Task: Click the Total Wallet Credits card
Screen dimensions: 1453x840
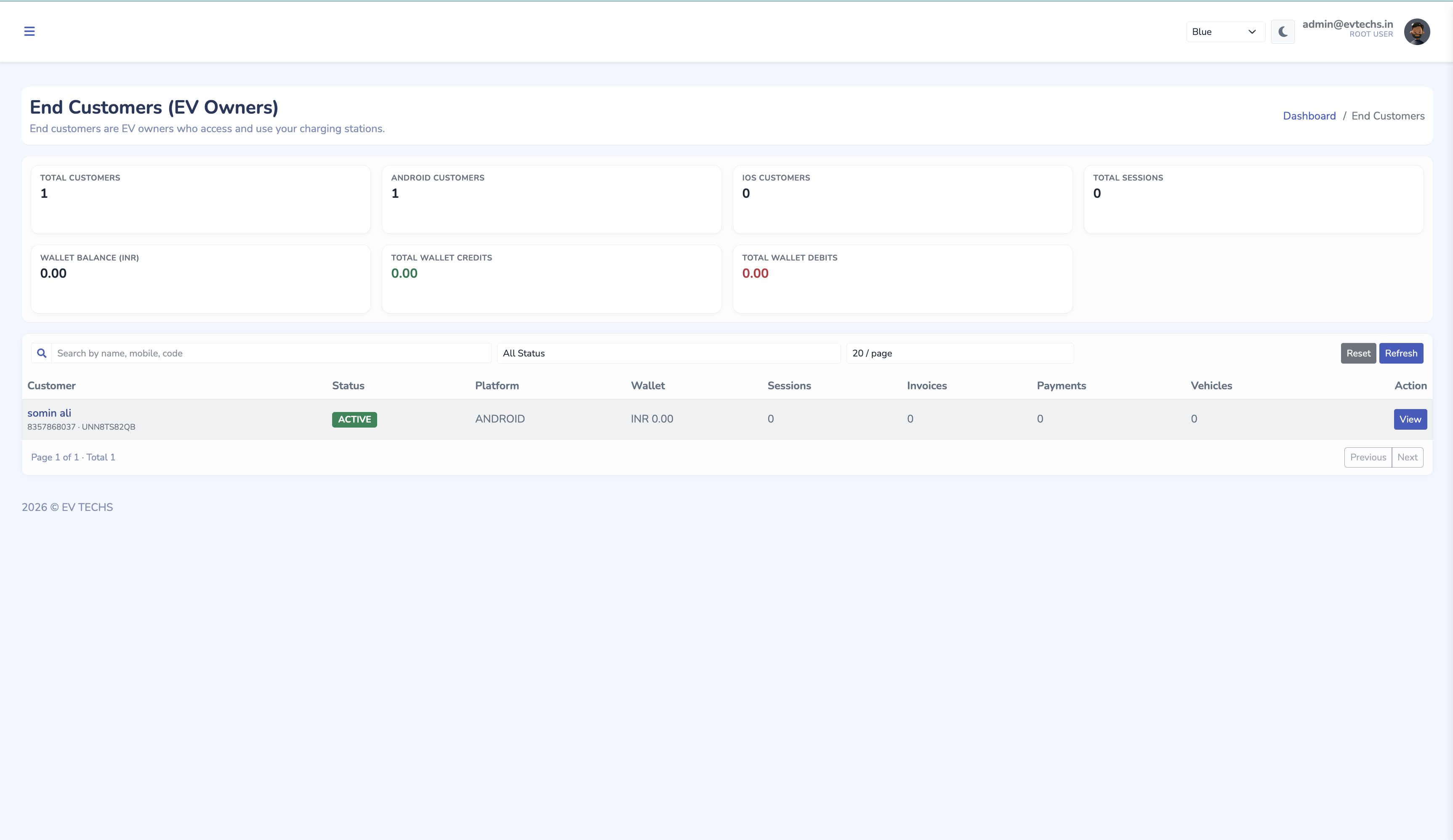Action: coord(551,279)
